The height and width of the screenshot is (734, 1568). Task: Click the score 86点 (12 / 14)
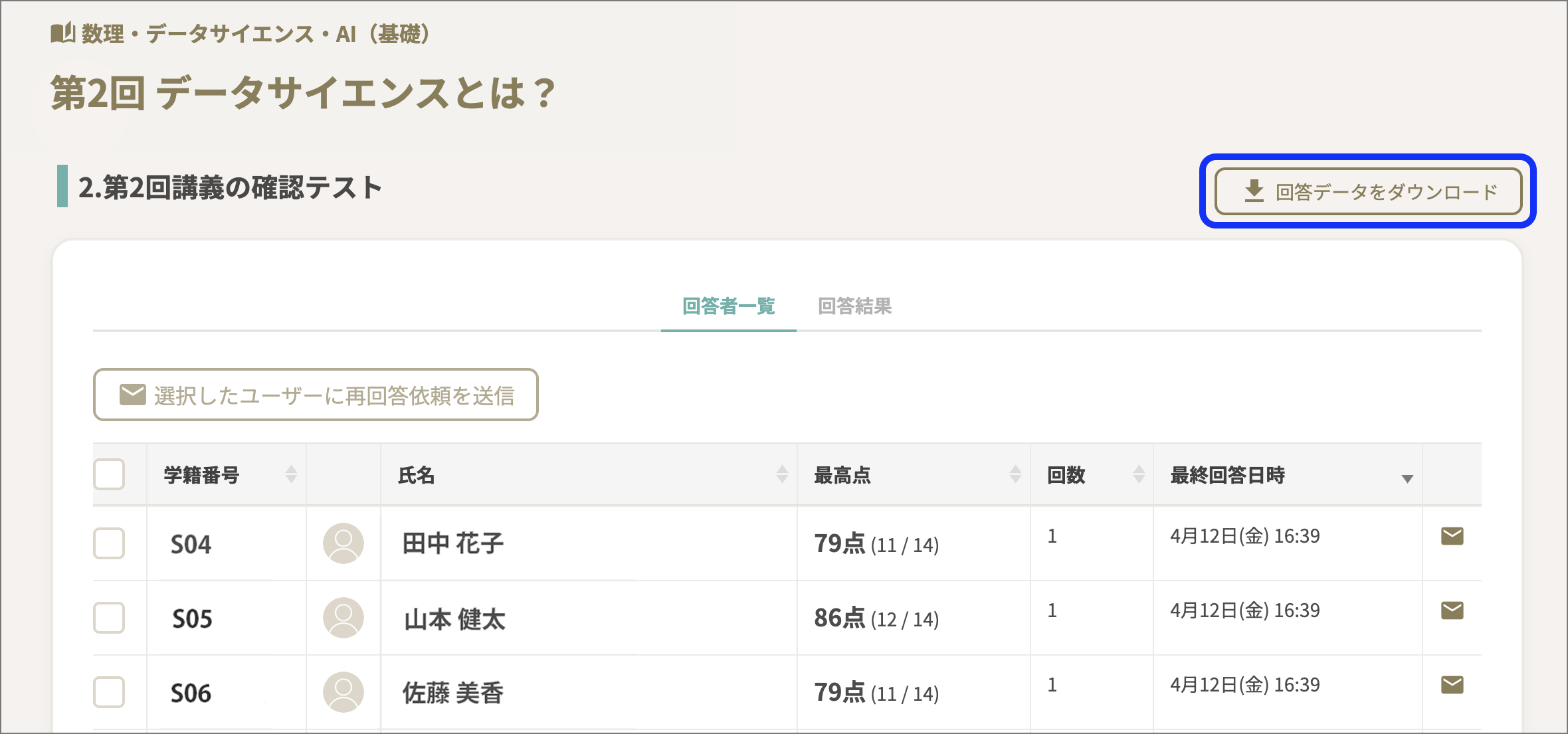pyautogui.click(x=876, y=618)
